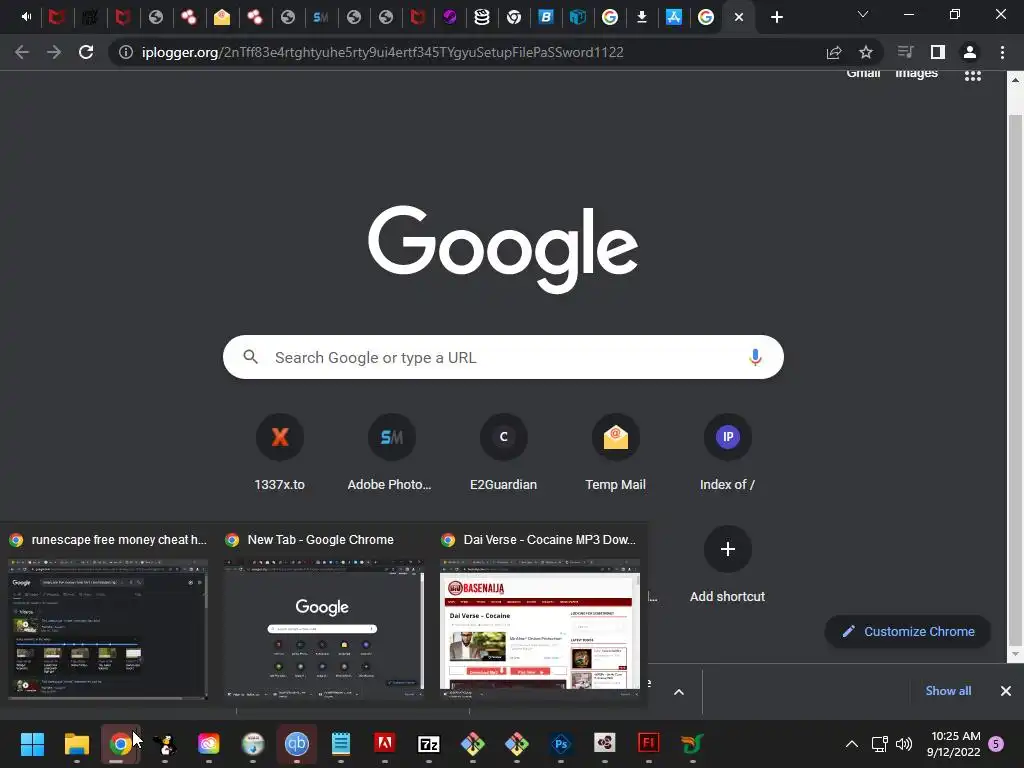The width and height of the screenshot is (1024, 768).
Task: Select the New Tab - Google Chrome preview
Action: (x=324, y=618)
